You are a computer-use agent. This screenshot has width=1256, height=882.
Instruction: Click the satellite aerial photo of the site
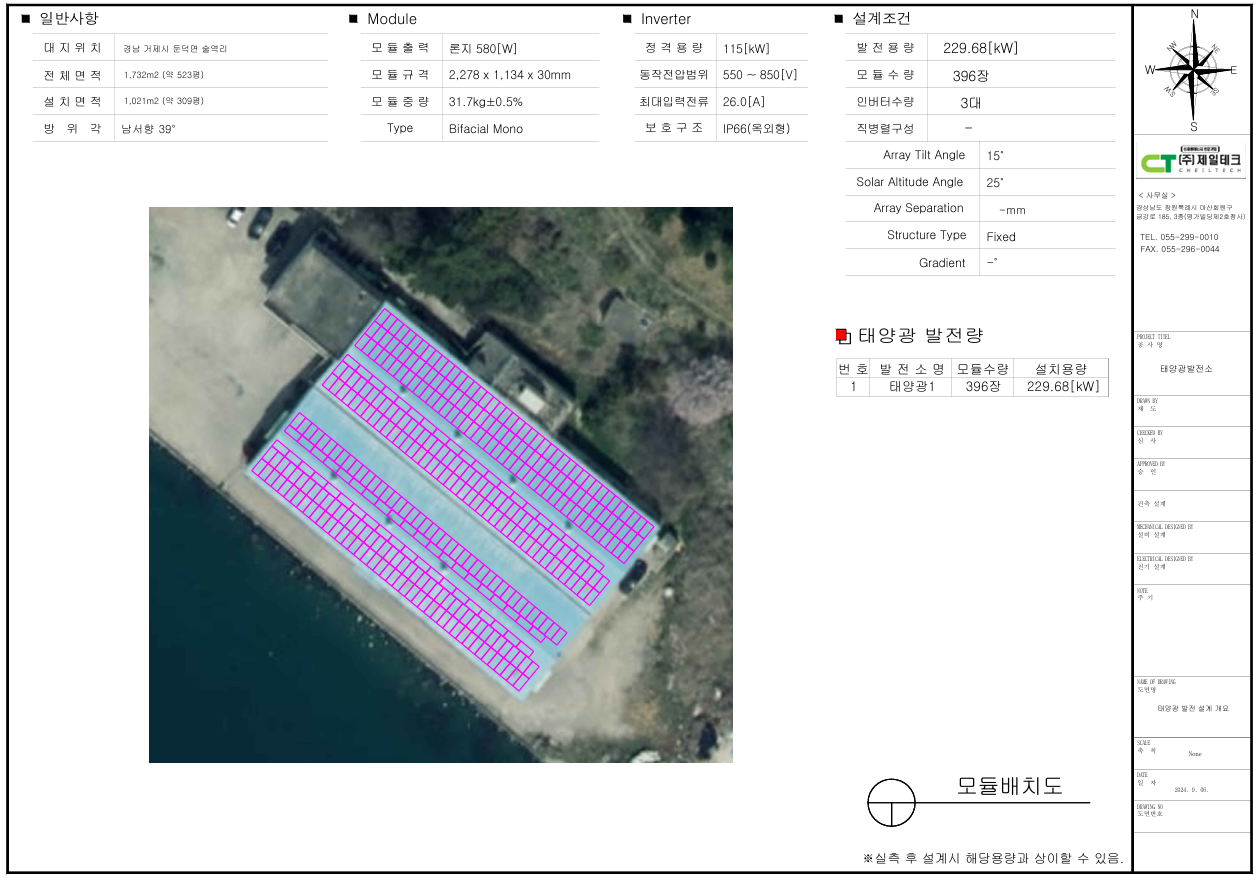point(440,484)
